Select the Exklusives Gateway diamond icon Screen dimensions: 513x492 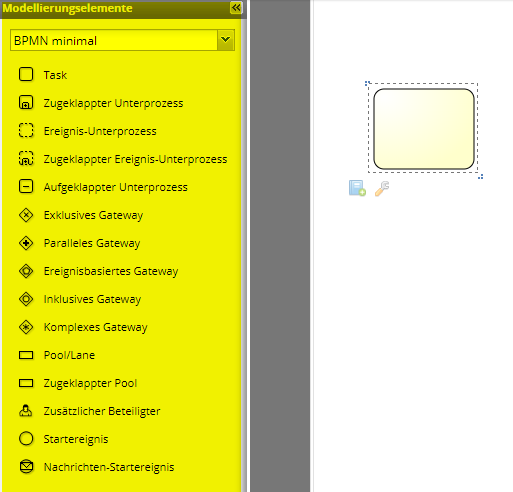[26, 215]
